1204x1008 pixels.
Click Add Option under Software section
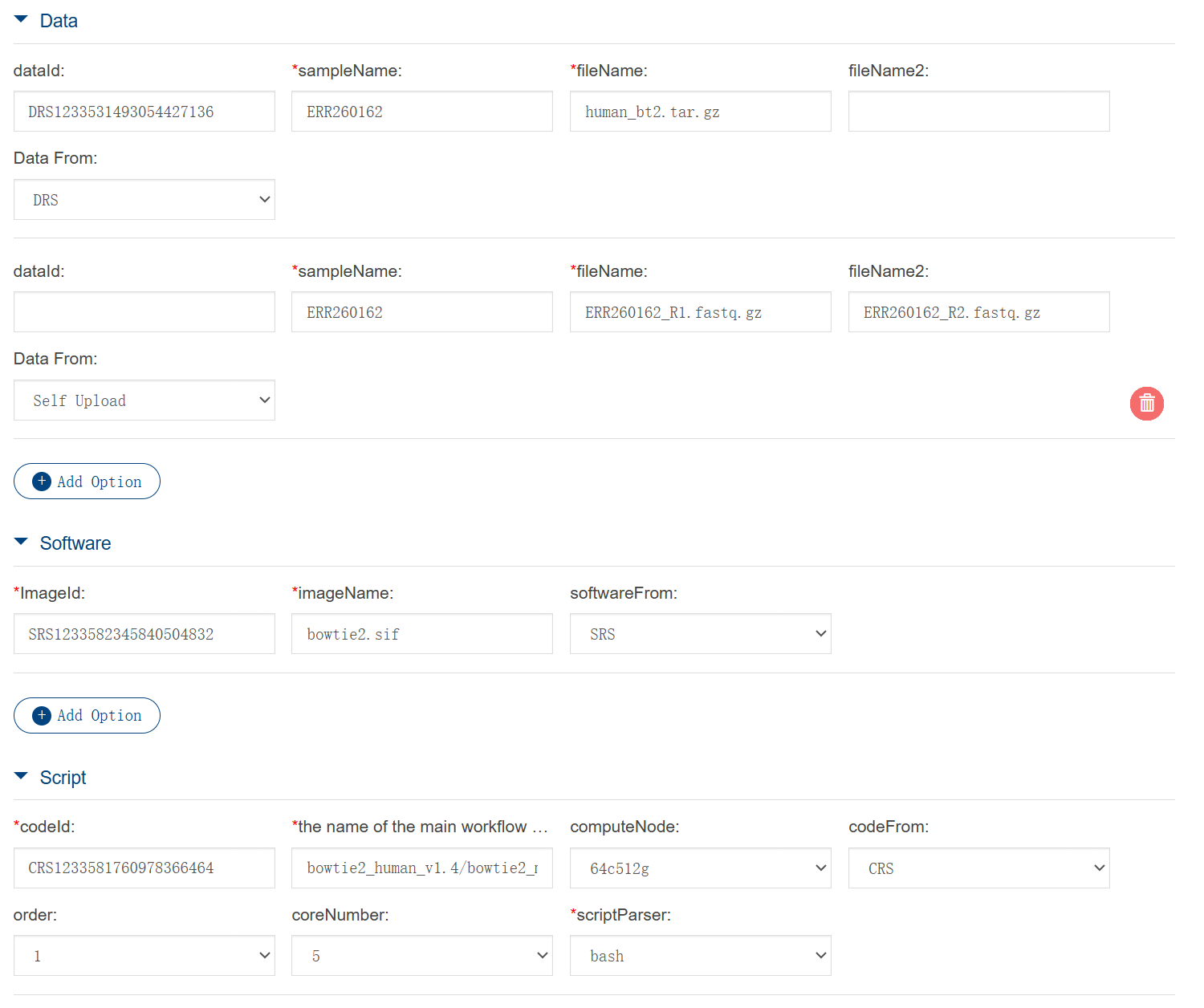(87, 716)
